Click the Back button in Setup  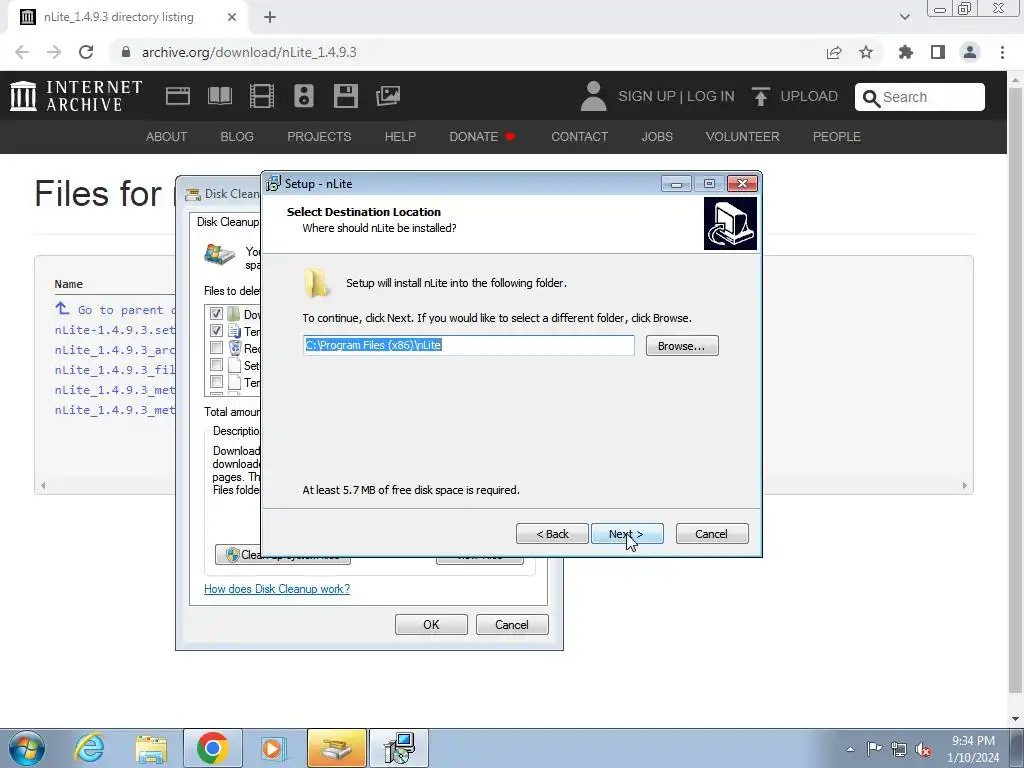(x=552, y=534)
